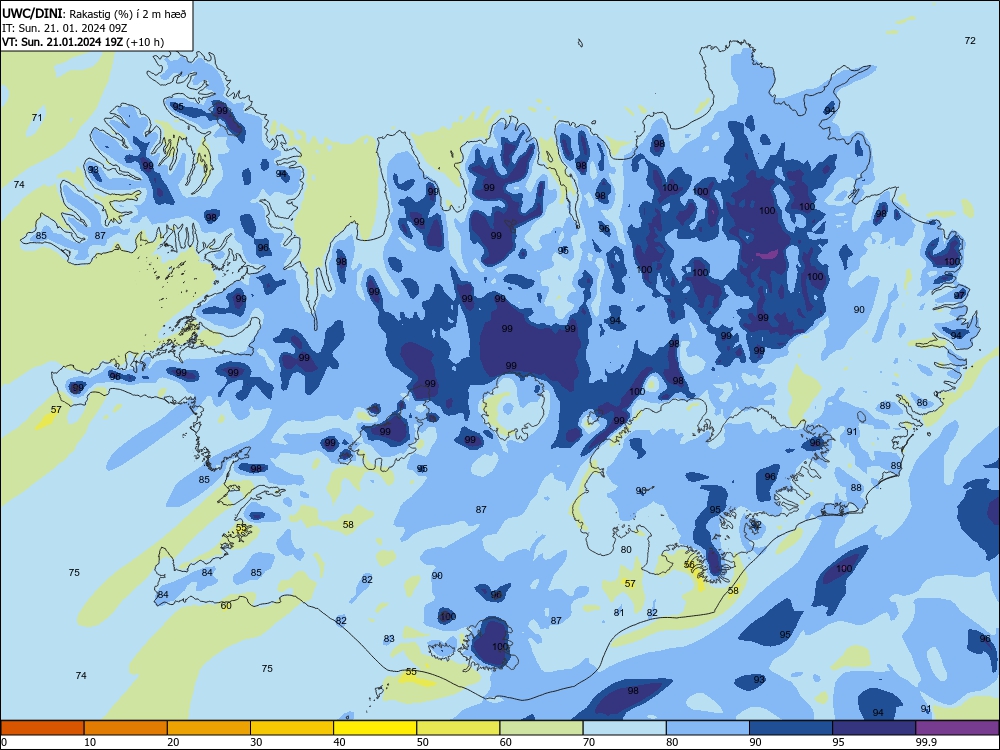Click the 20–30 legend color swatch
The height and width of the screenshot is (750, 1000).
[x=209, y=728]
